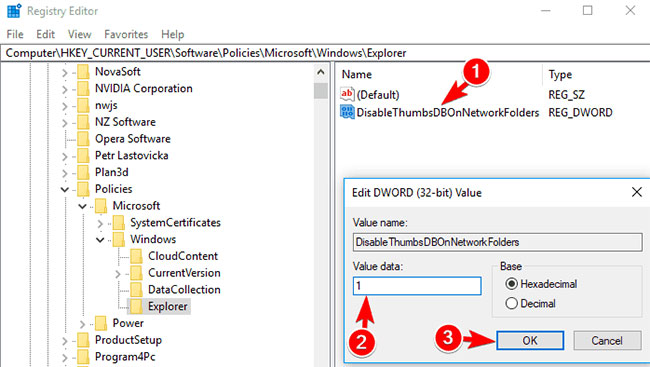650x367 pixels.
Task: Select the DisableThumbsDBOnNetworkFolders value name
Action: (448, 112)
